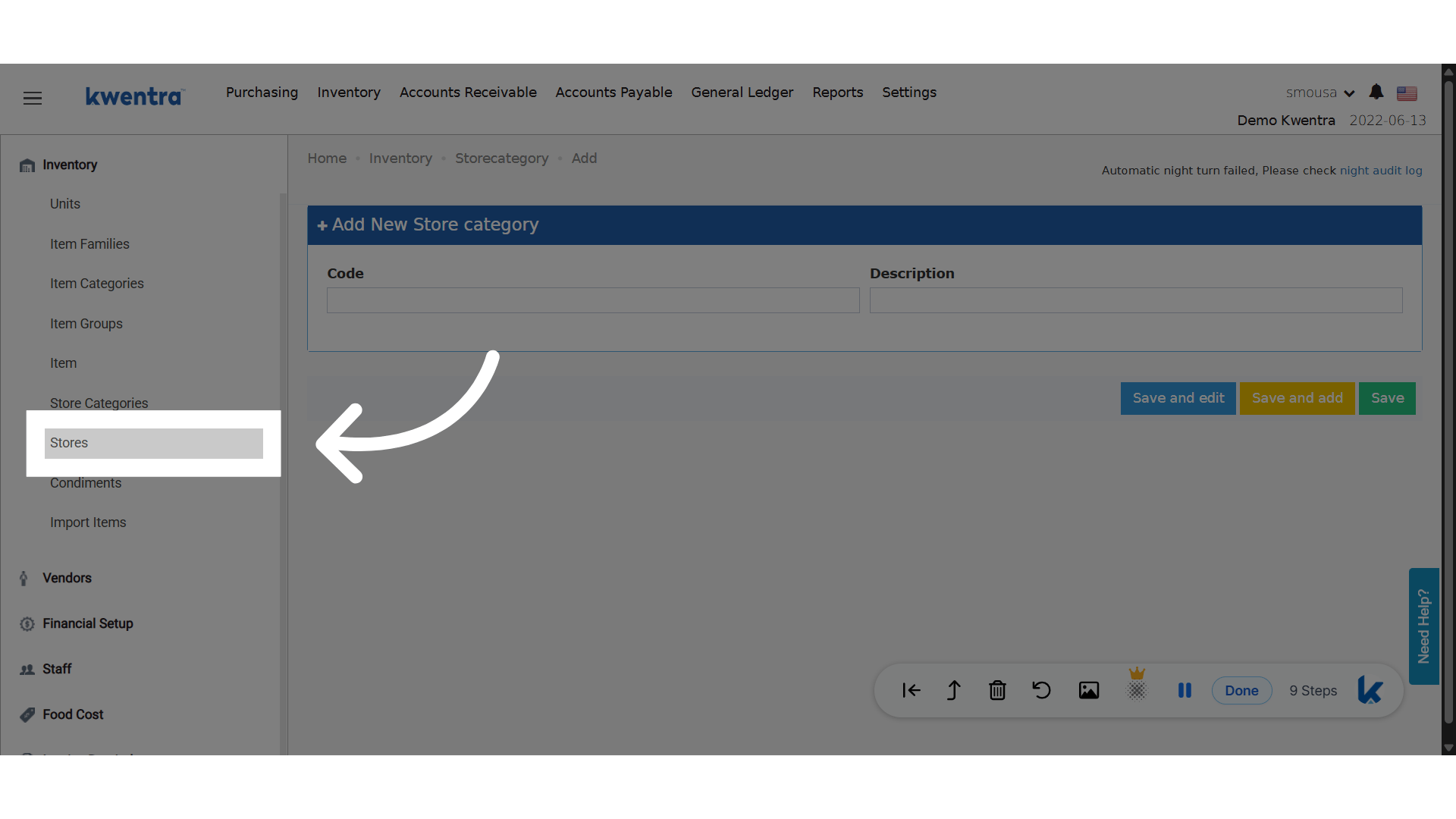This screenshot has width=1456, height=819.
Task: Click the page scrollbar up arrow
Action: click(x=1448, y=72)
